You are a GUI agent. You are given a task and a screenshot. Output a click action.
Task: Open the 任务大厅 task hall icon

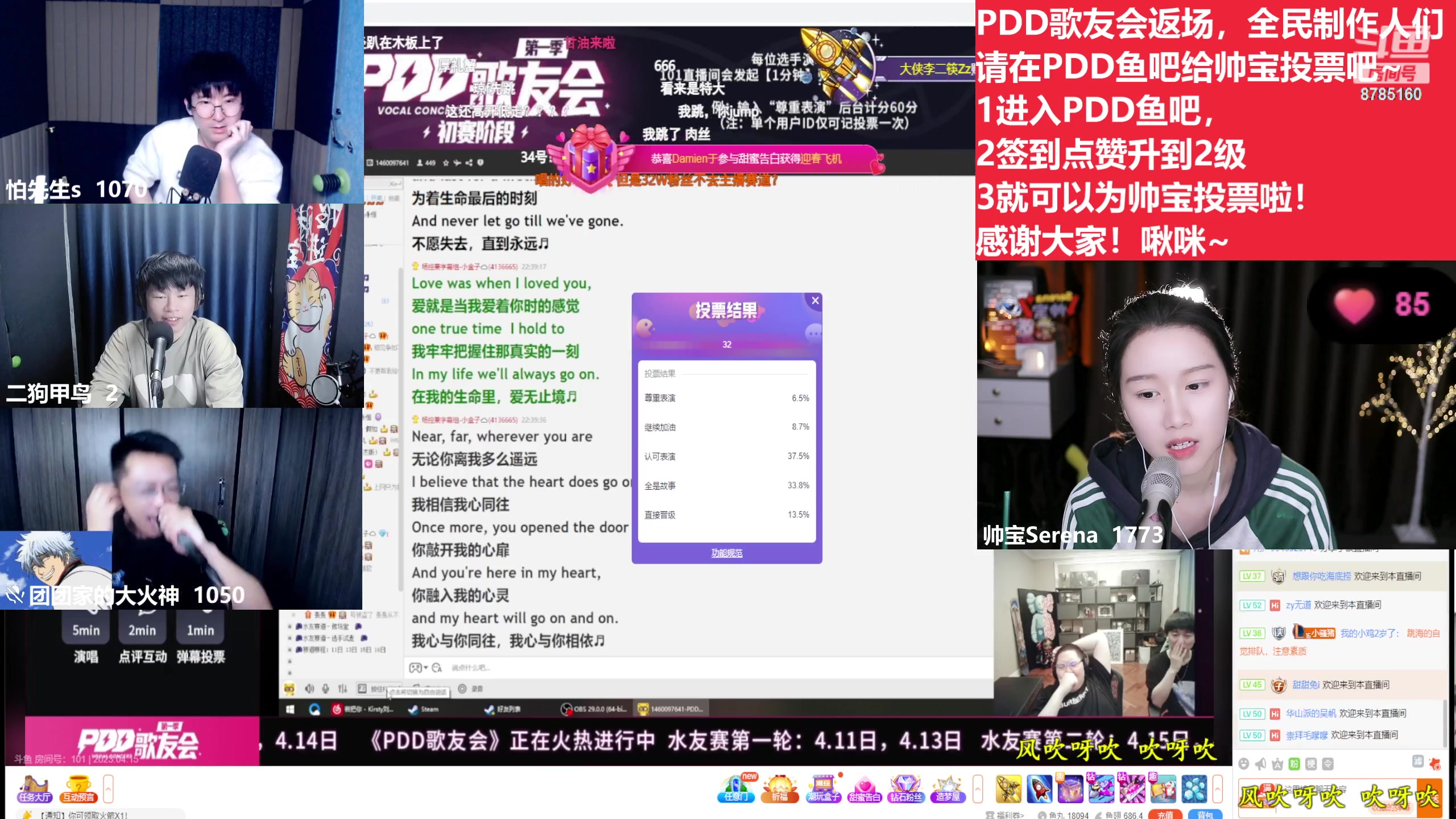(34, 789)
